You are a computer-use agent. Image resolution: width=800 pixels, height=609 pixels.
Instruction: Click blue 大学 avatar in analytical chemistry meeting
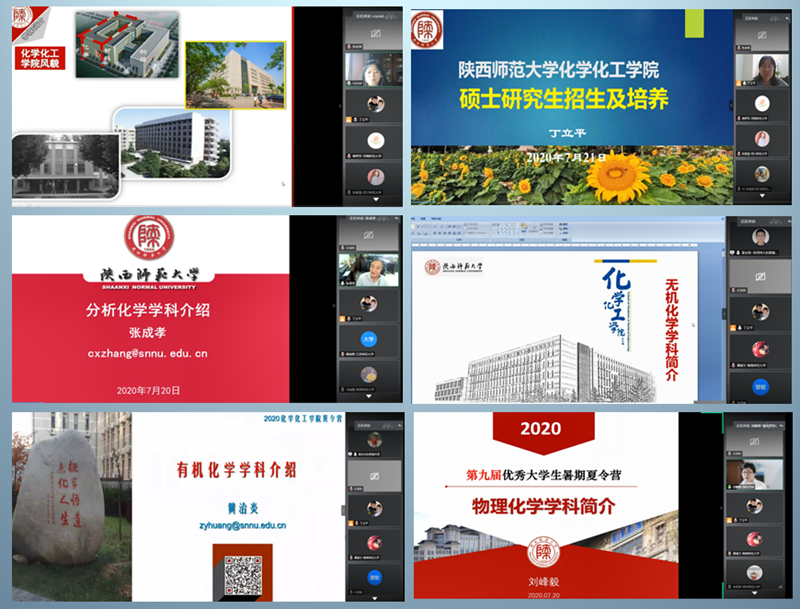pyautogui.click(x=367, y=338)
